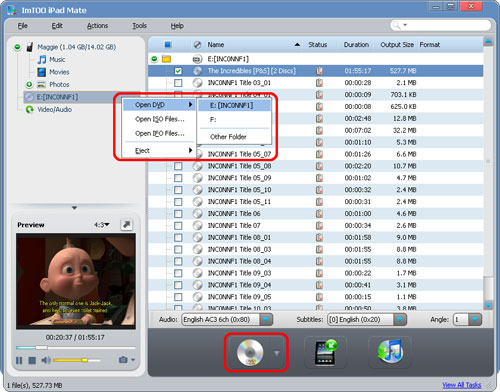Take a snapshot with the camera icon
Image resolution: width=500 pixels, height=392 pixels.
pos(123,360)
